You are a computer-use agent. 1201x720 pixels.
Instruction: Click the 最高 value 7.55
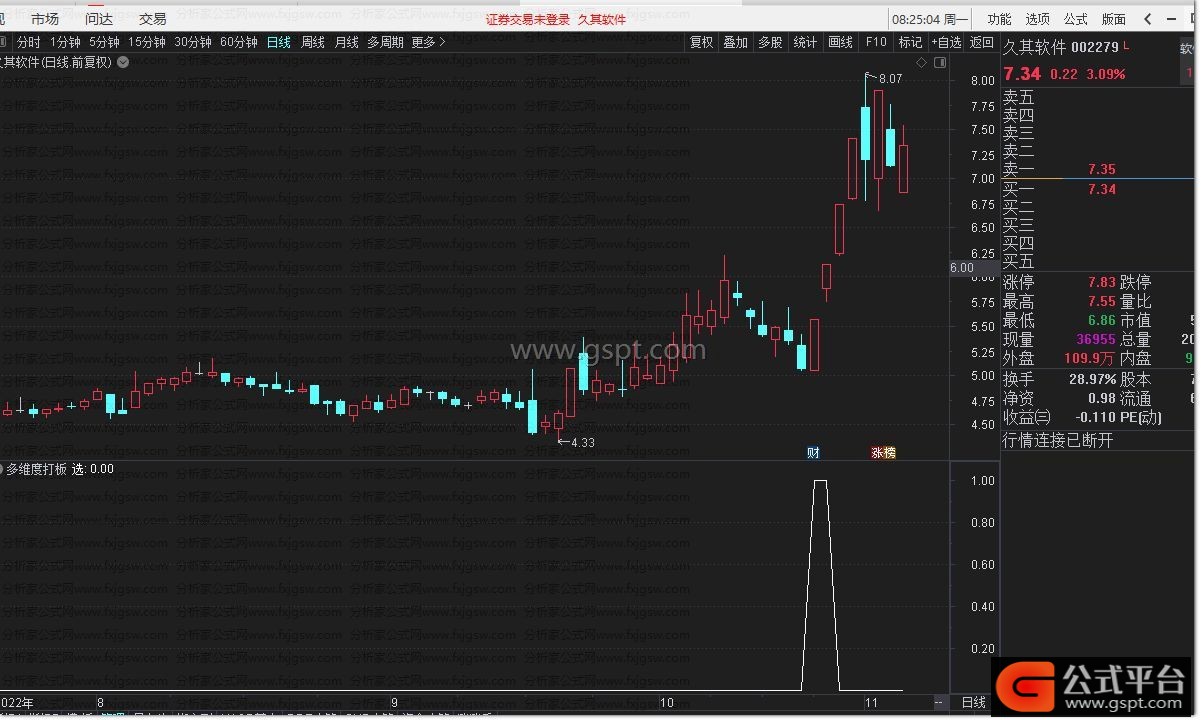point(1102,302)
